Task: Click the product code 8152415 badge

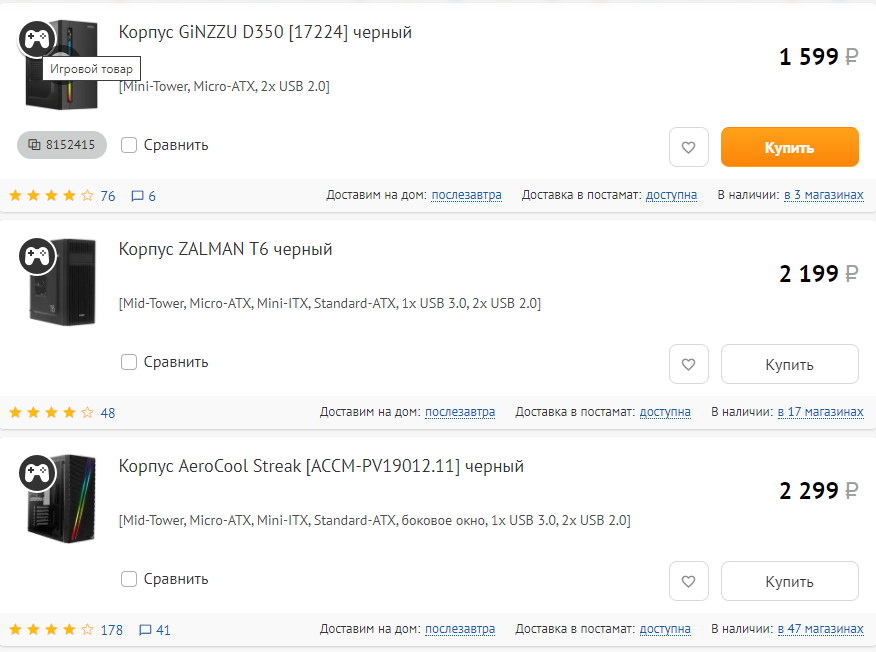Action: click(62, 145)
